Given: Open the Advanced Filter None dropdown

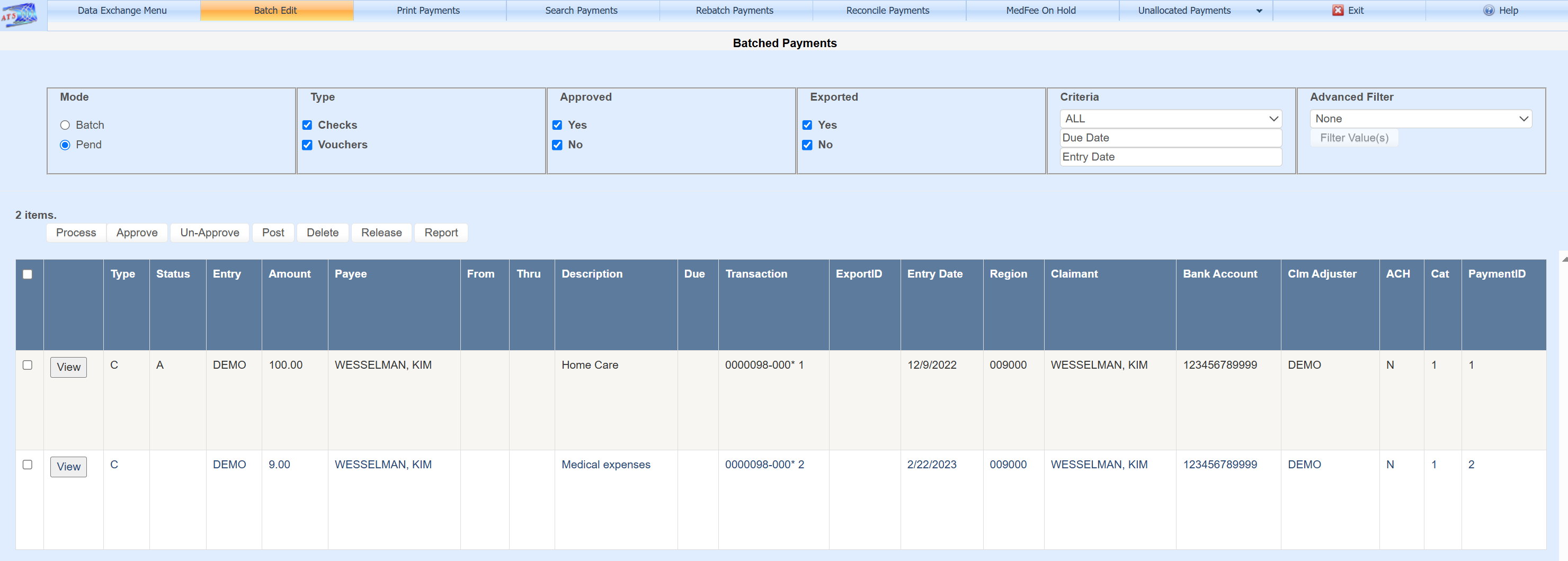Looking at the screenshot, I should click(1420, 119).
